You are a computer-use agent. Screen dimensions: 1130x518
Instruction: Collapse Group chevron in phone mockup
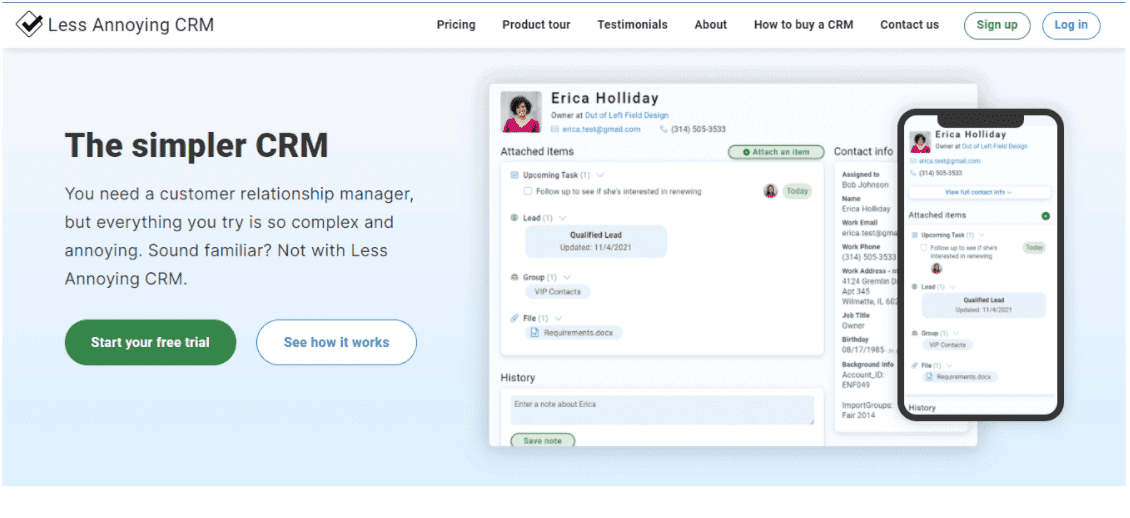pos(956,334)
